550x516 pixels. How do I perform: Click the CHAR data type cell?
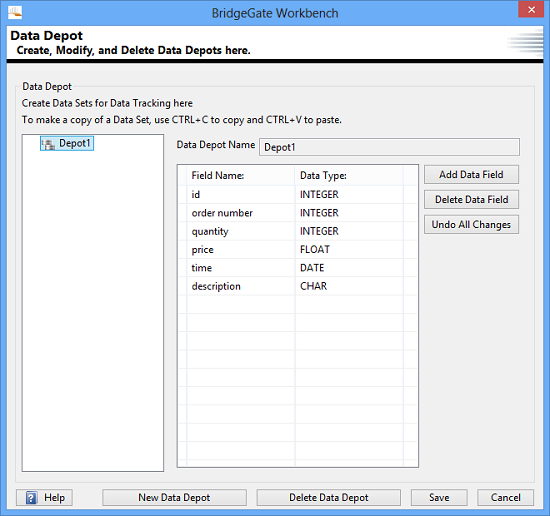coord(349,286)
